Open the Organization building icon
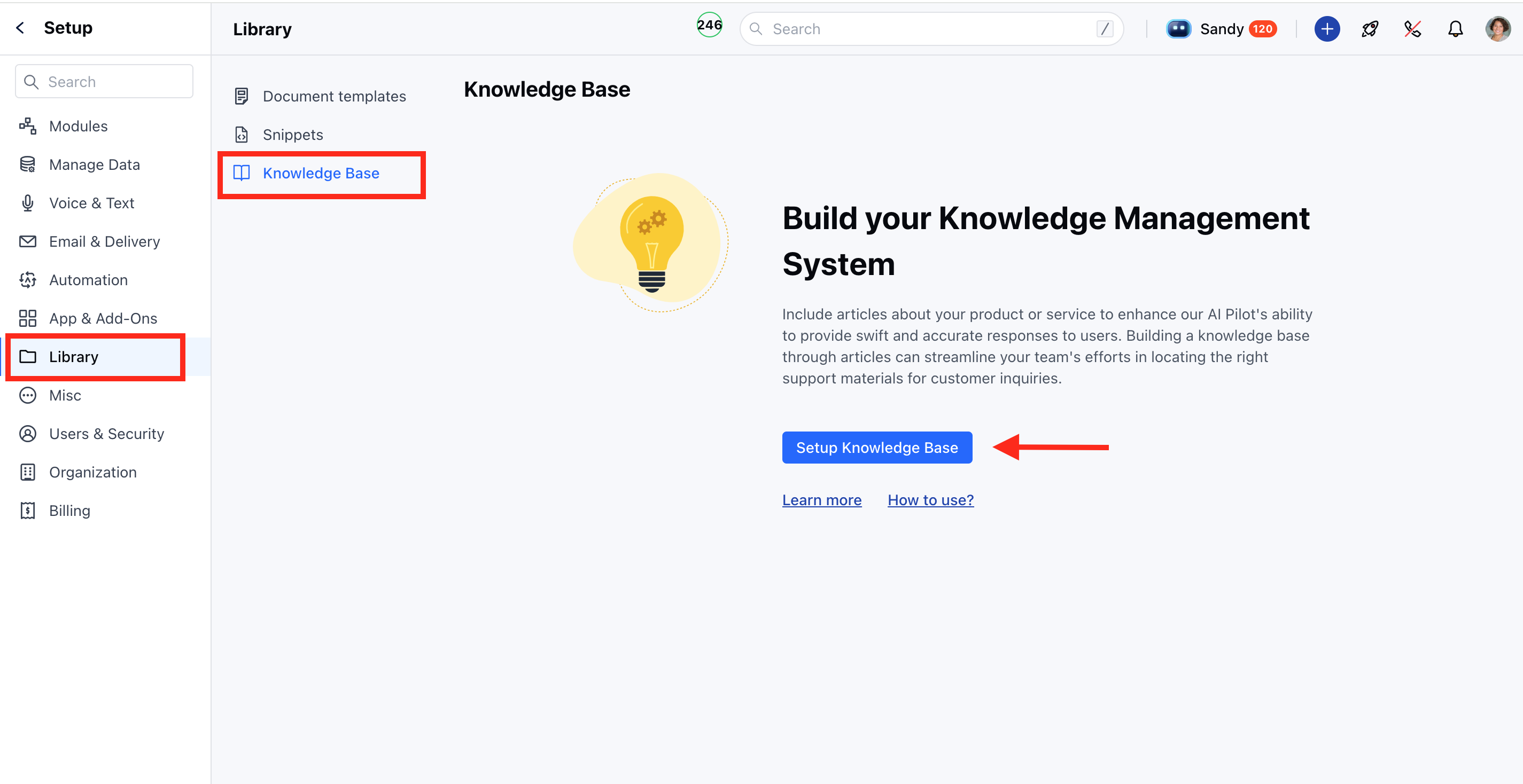Image resolution: width=1523 pixels, height=784 pixels. [28, 472]
